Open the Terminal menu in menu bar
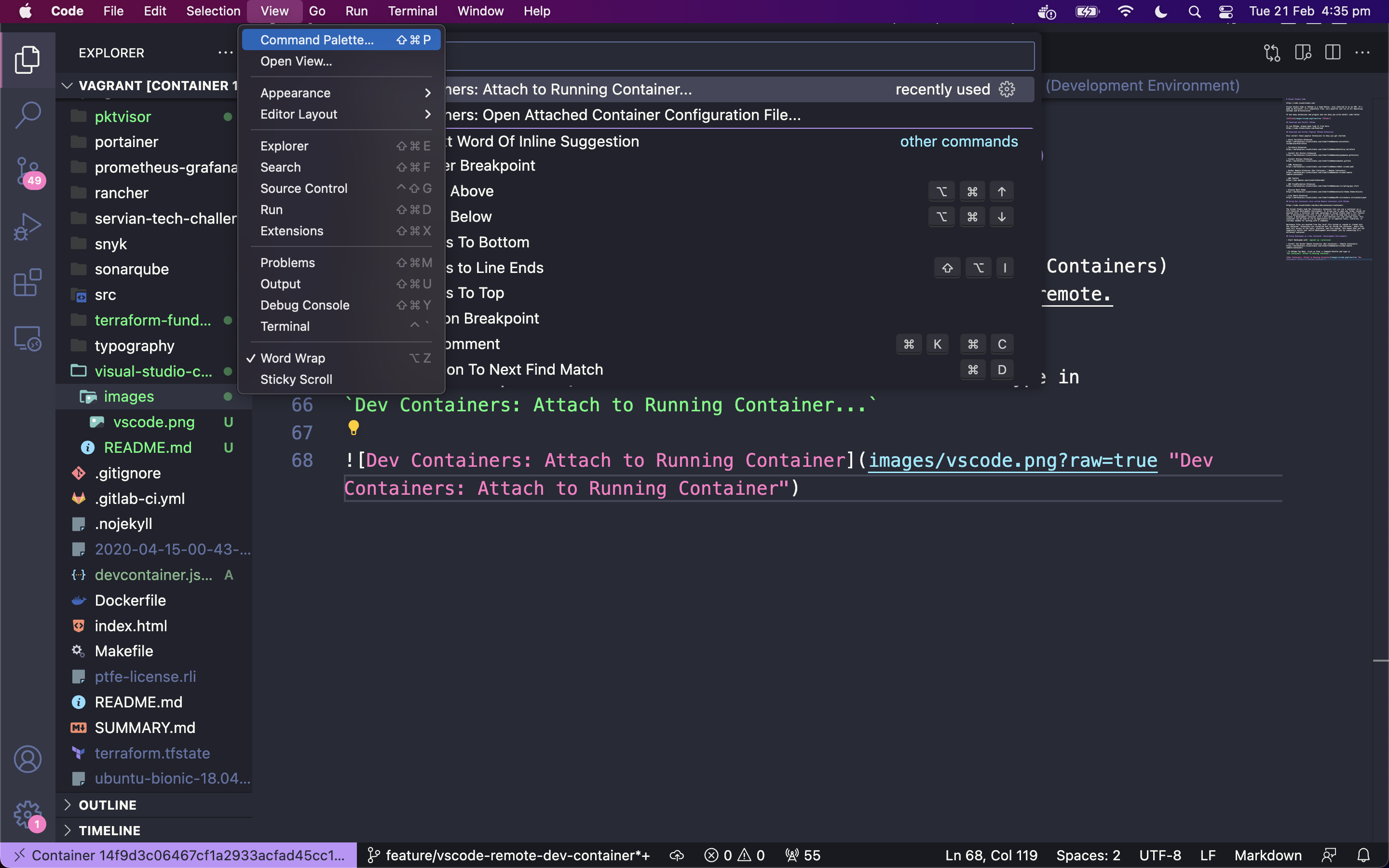This screenshot has width=1389, height=868. [x=412, y=11]
